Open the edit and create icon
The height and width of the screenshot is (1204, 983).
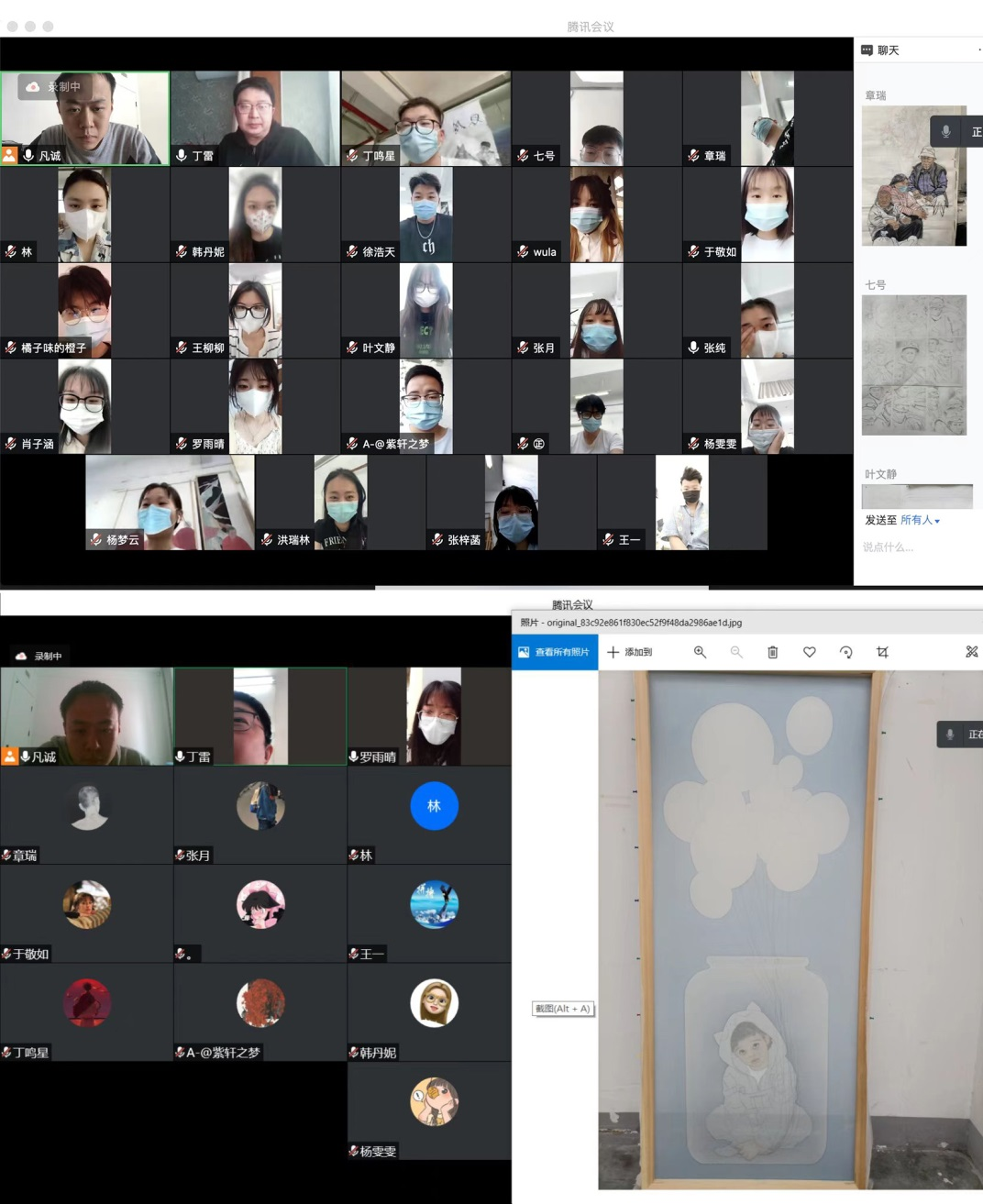click(971, 652)
